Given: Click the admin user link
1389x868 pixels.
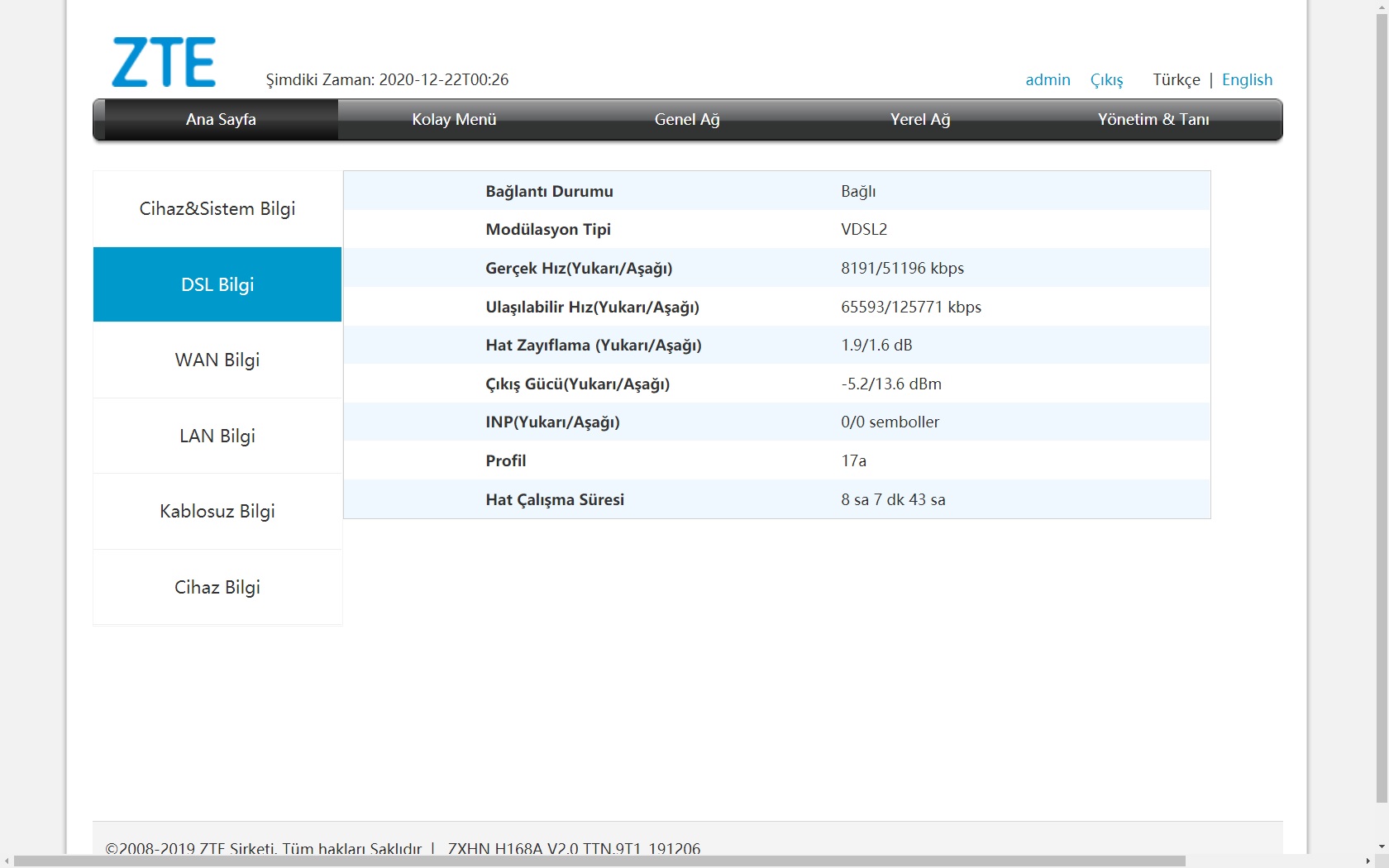Looking at the screenshot, I should (x=1048, y=79).
